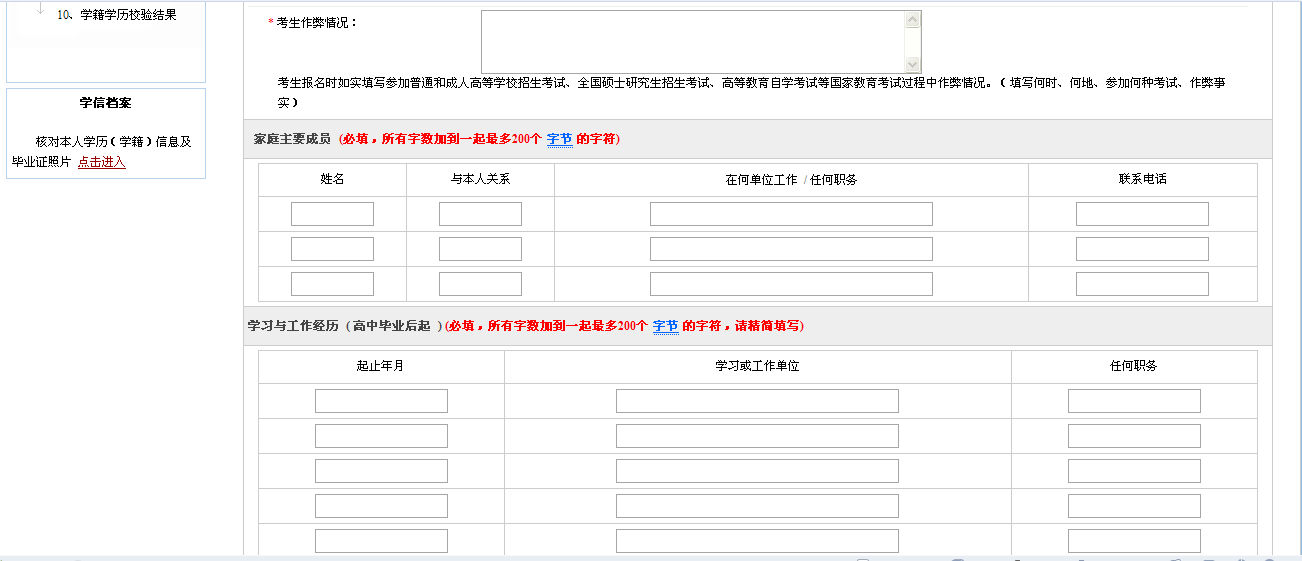Click third row 联系电话 input field
This screenshot has width=1302, height=561.
[1142, 284]
